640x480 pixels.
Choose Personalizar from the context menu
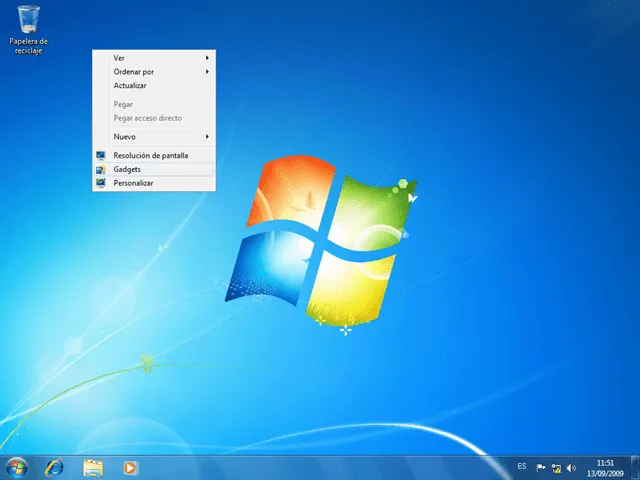point(154,183)
